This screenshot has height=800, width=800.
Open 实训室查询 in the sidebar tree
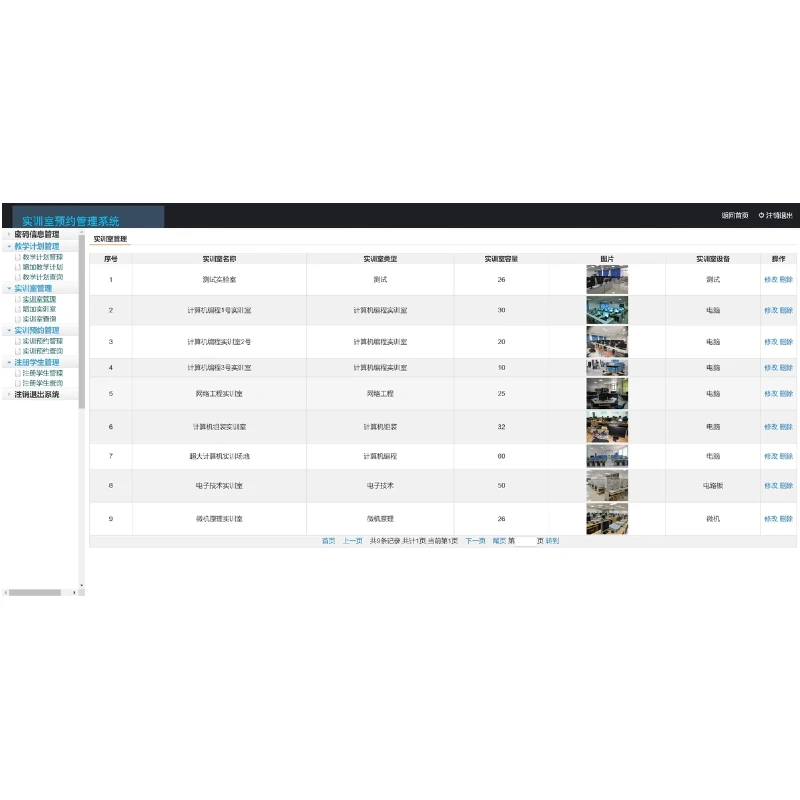click(x=39, y=319)
